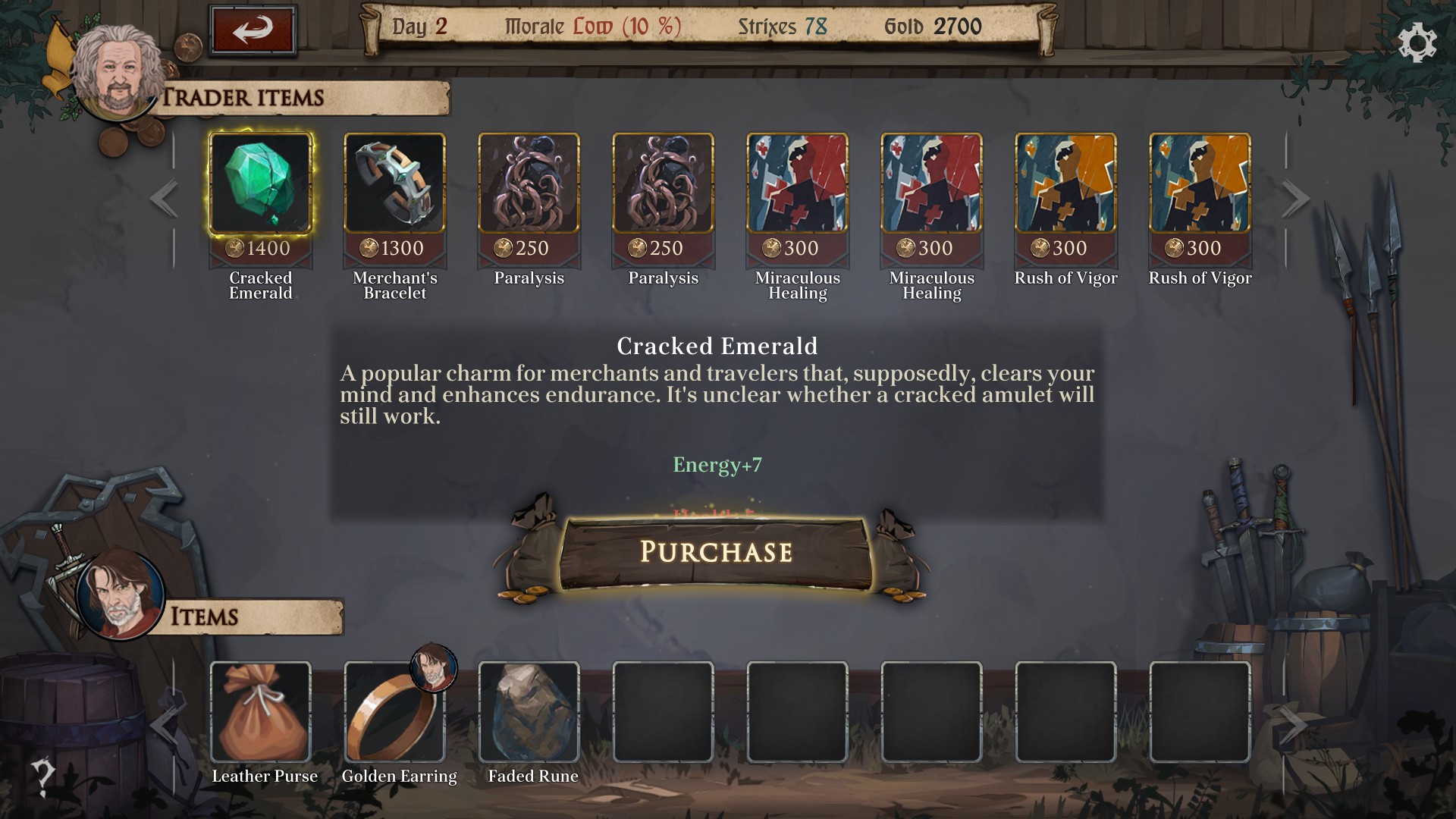Choose the second Miraculous Healing card

coord(931,184)
